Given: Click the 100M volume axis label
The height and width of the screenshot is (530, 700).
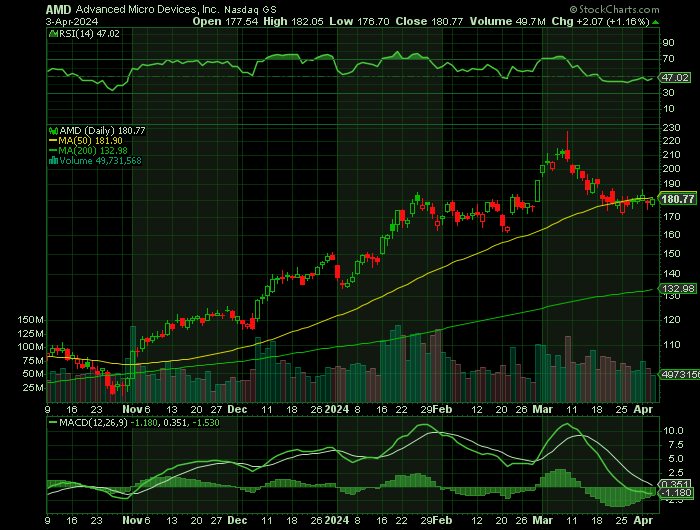Looking at the screenshot, I should [30, 347].
